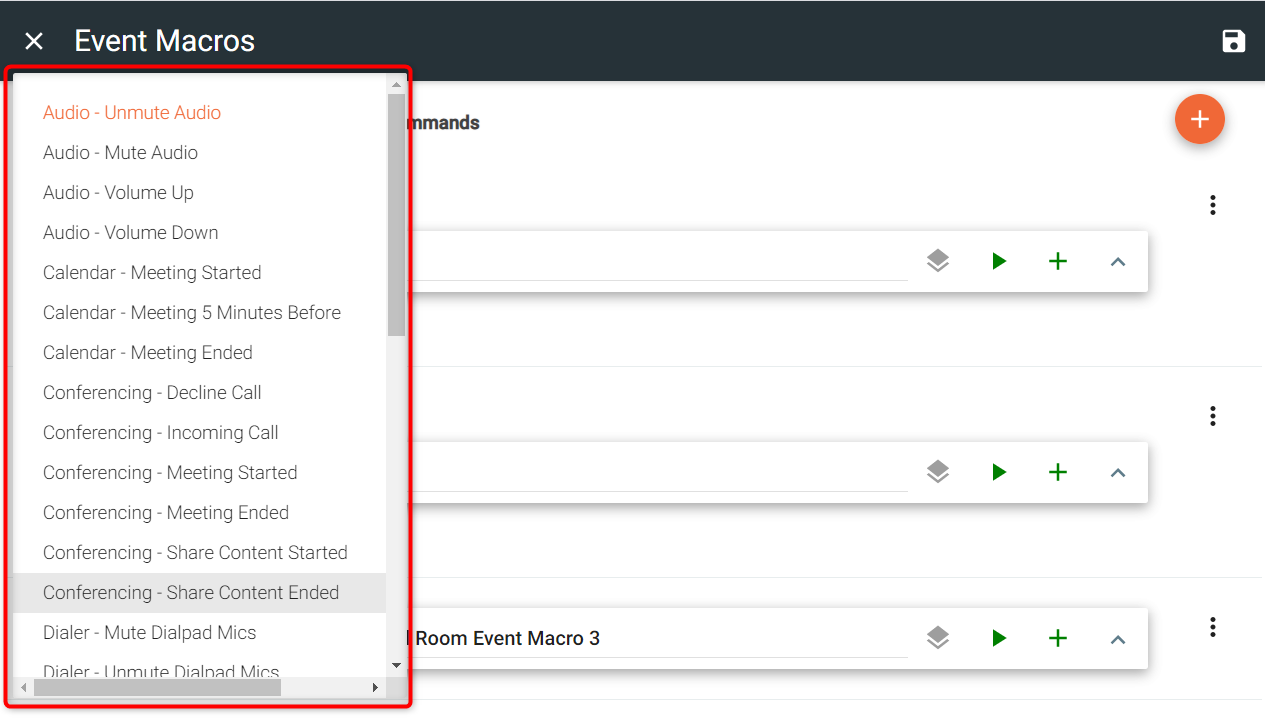Click horizontal scrollbar thumb in event list
Screen dimensions: 1265x725
pyautogui.click(x=157, y=688)
